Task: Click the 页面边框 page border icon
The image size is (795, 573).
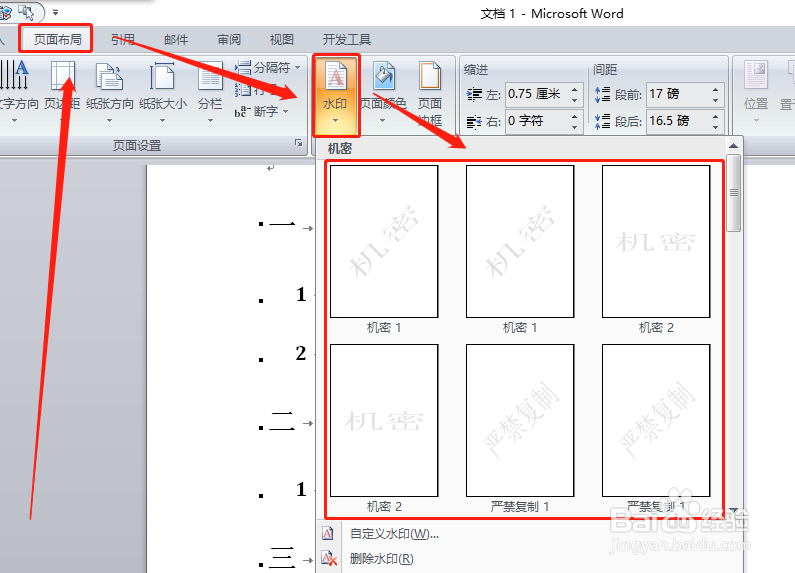Action: [x=429, y=76]
